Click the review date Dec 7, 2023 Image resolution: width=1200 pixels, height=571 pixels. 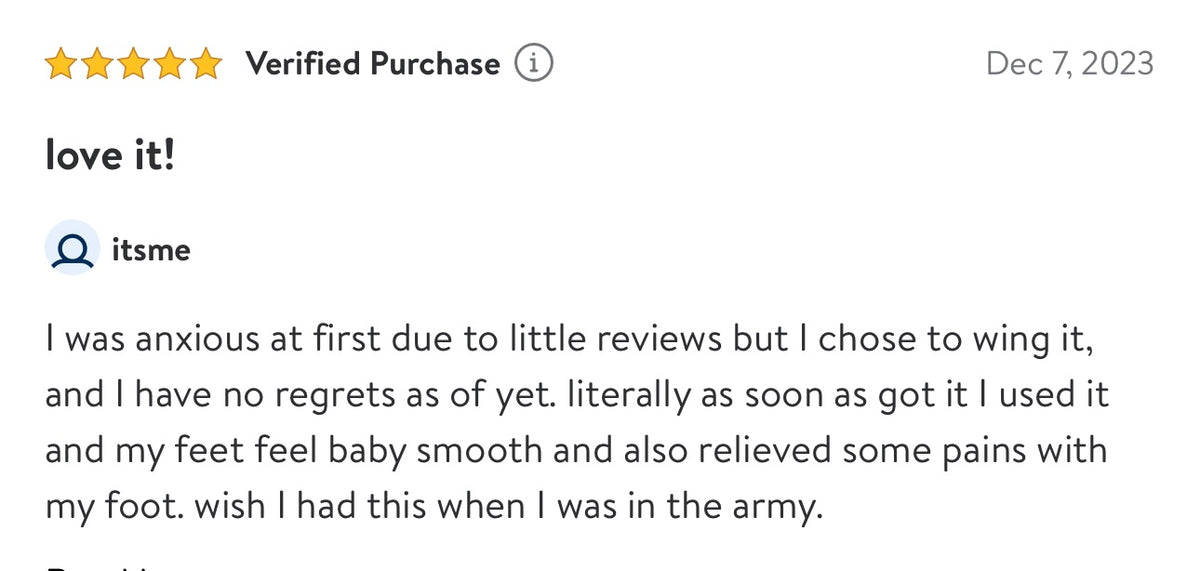pos(1069,65)
